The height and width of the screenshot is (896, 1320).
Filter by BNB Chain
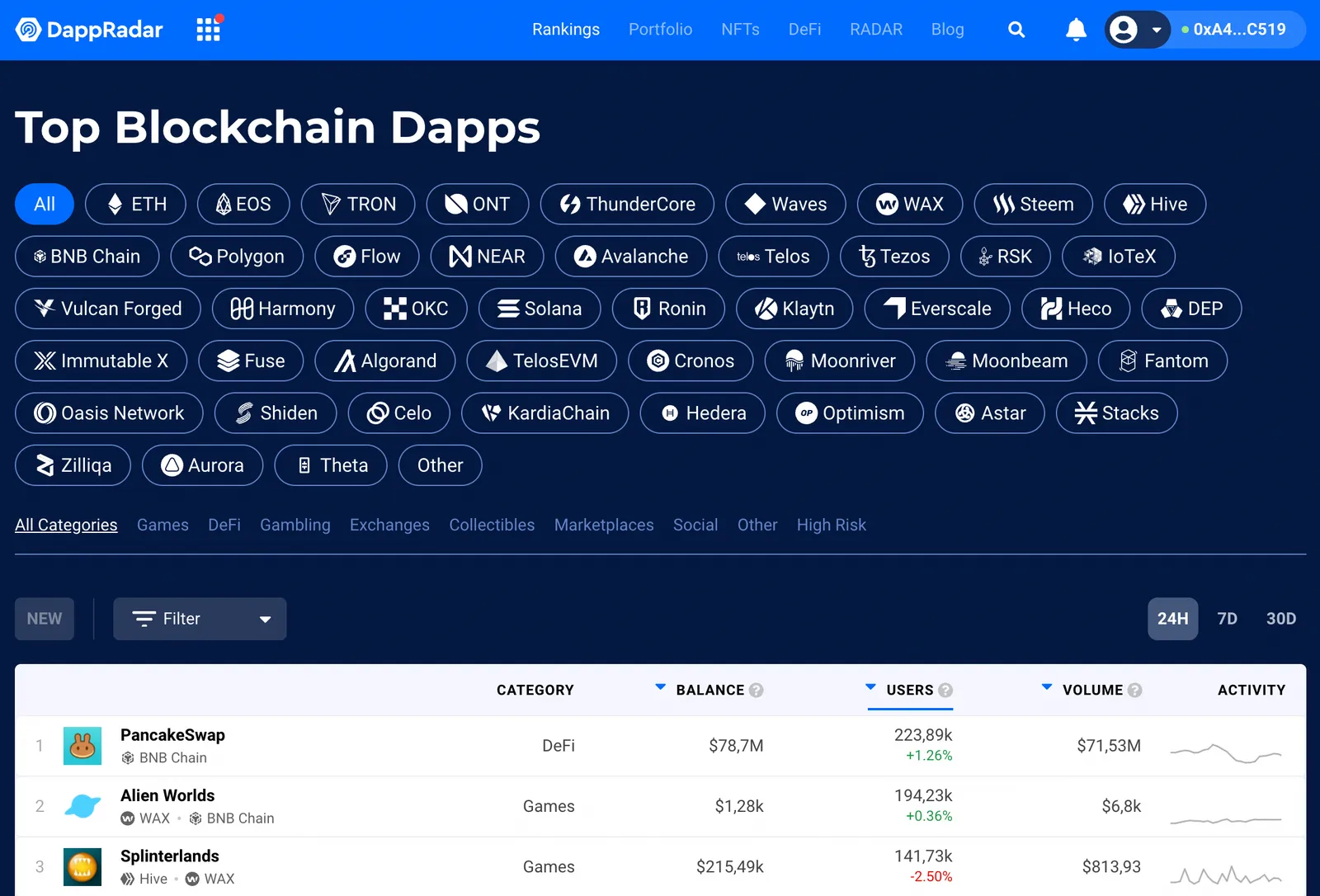coord(87,257)
